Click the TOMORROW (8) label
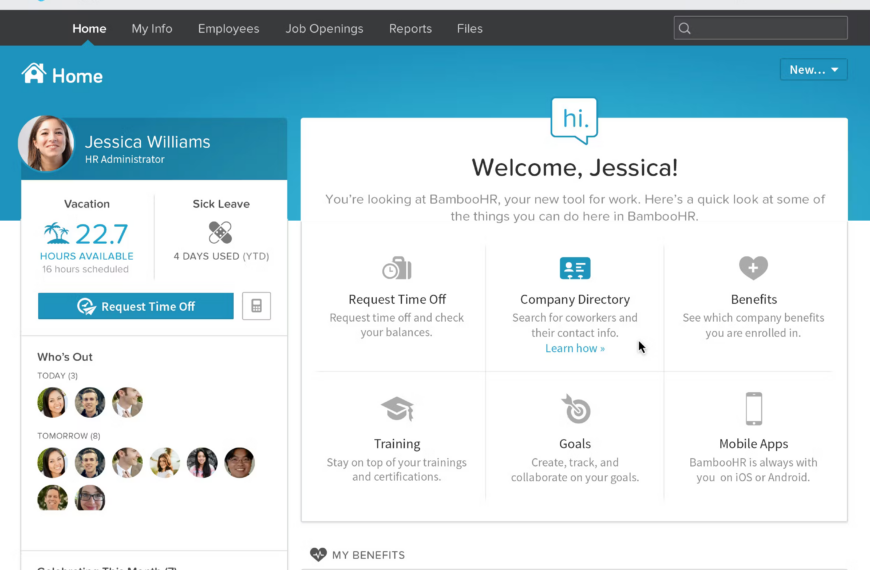870x570 pixels. pyautogui.click(x=69, y=436)
